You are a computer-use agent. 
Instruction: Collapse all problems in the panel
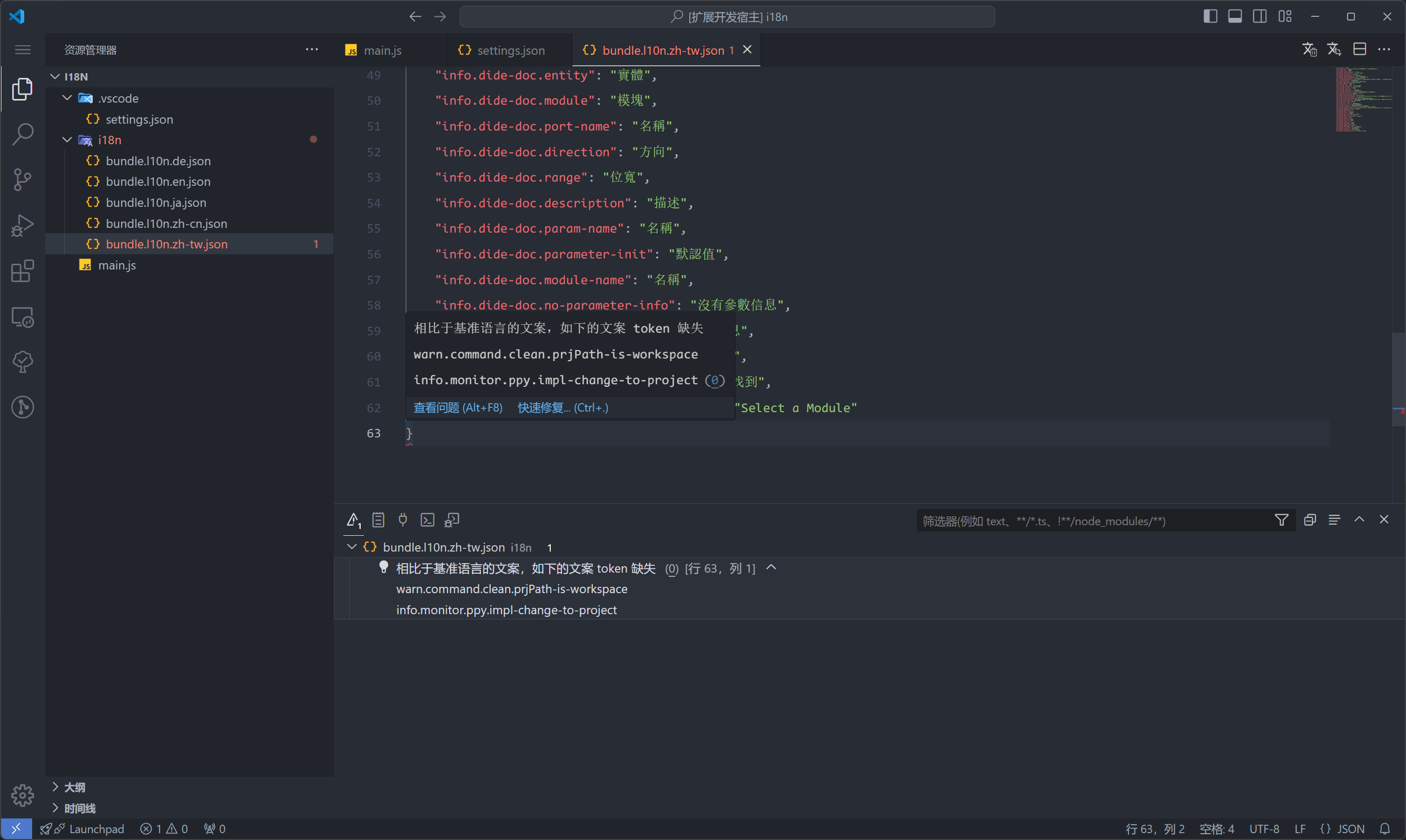point(1310,519)
